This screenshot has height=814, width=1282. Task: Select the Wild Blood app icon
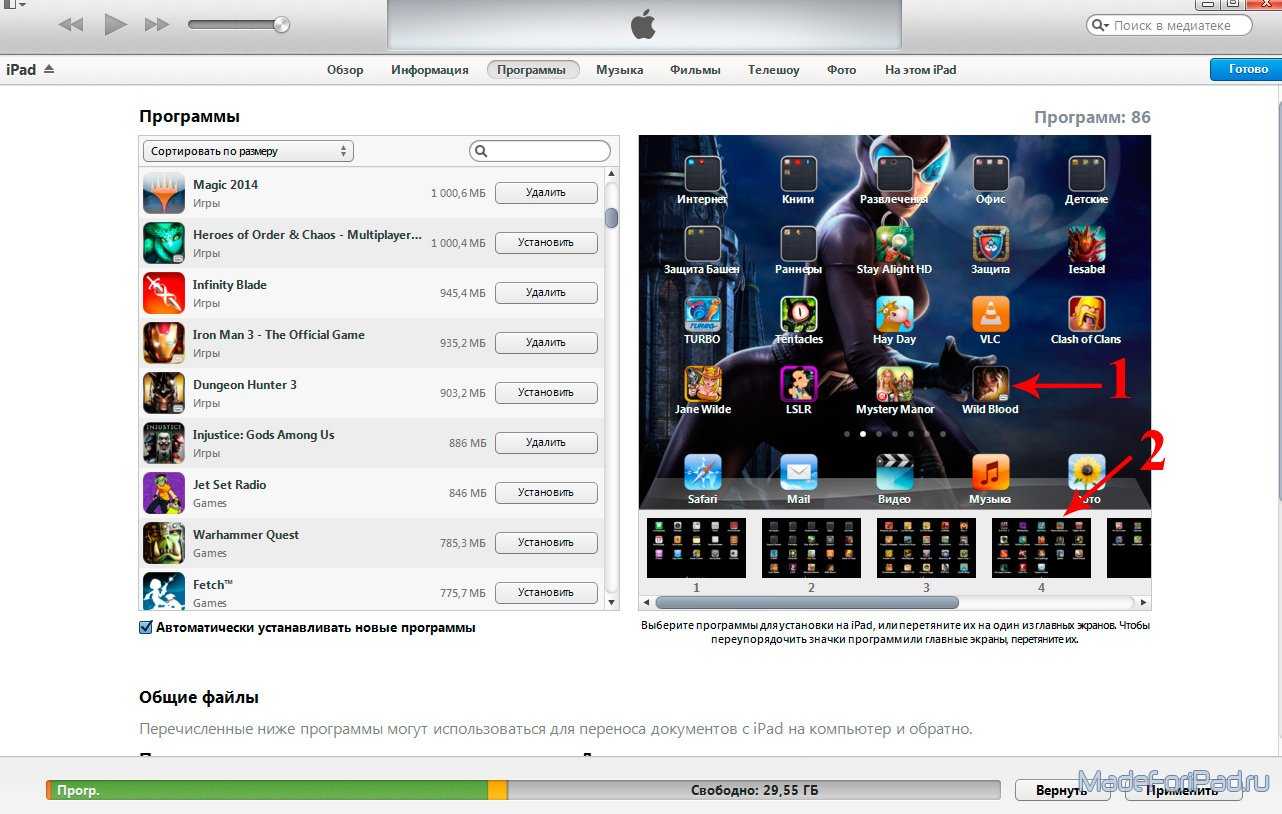tap(990, 384)
